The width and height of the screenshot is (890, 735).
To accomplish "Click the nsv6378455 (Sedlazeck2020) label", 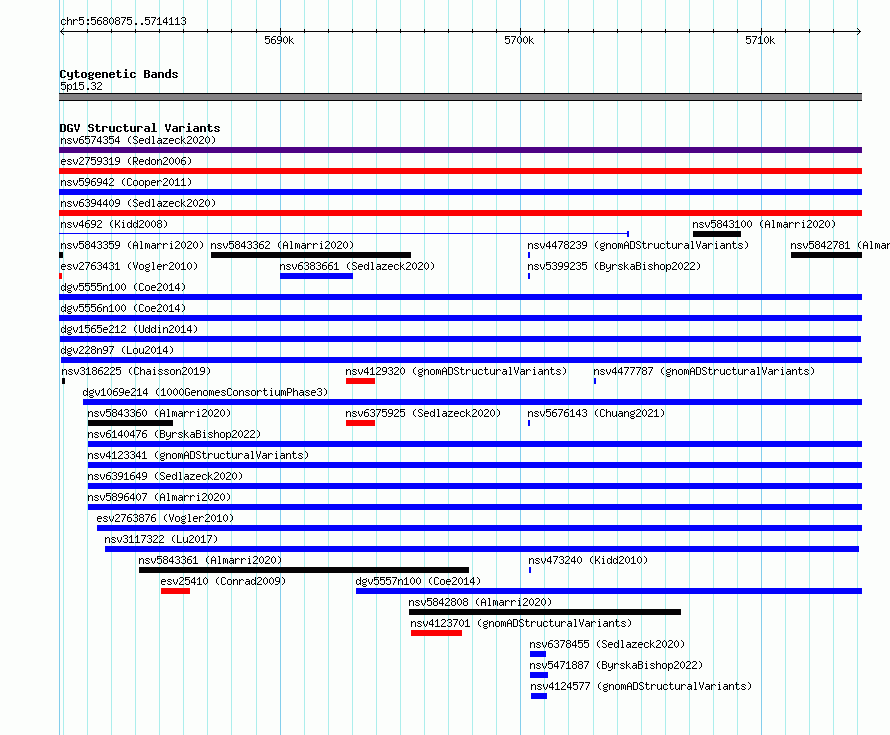I will 607,644.
